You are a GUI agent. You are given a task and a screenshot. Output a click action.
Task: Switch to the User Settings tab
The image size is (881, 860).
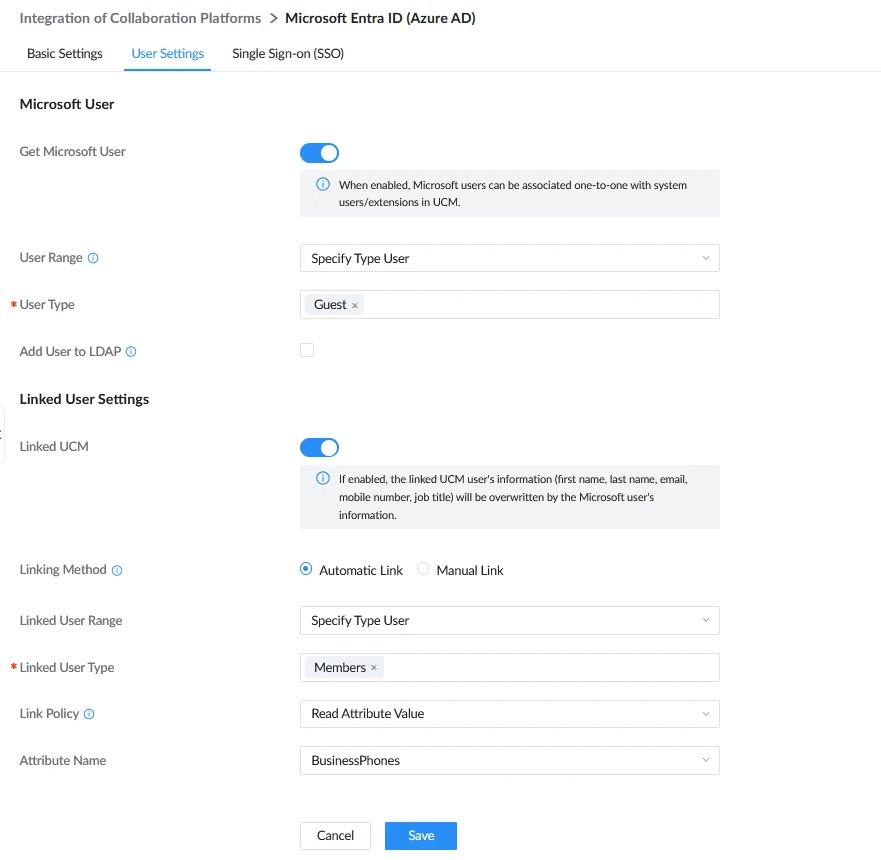(x=167, y=53)
